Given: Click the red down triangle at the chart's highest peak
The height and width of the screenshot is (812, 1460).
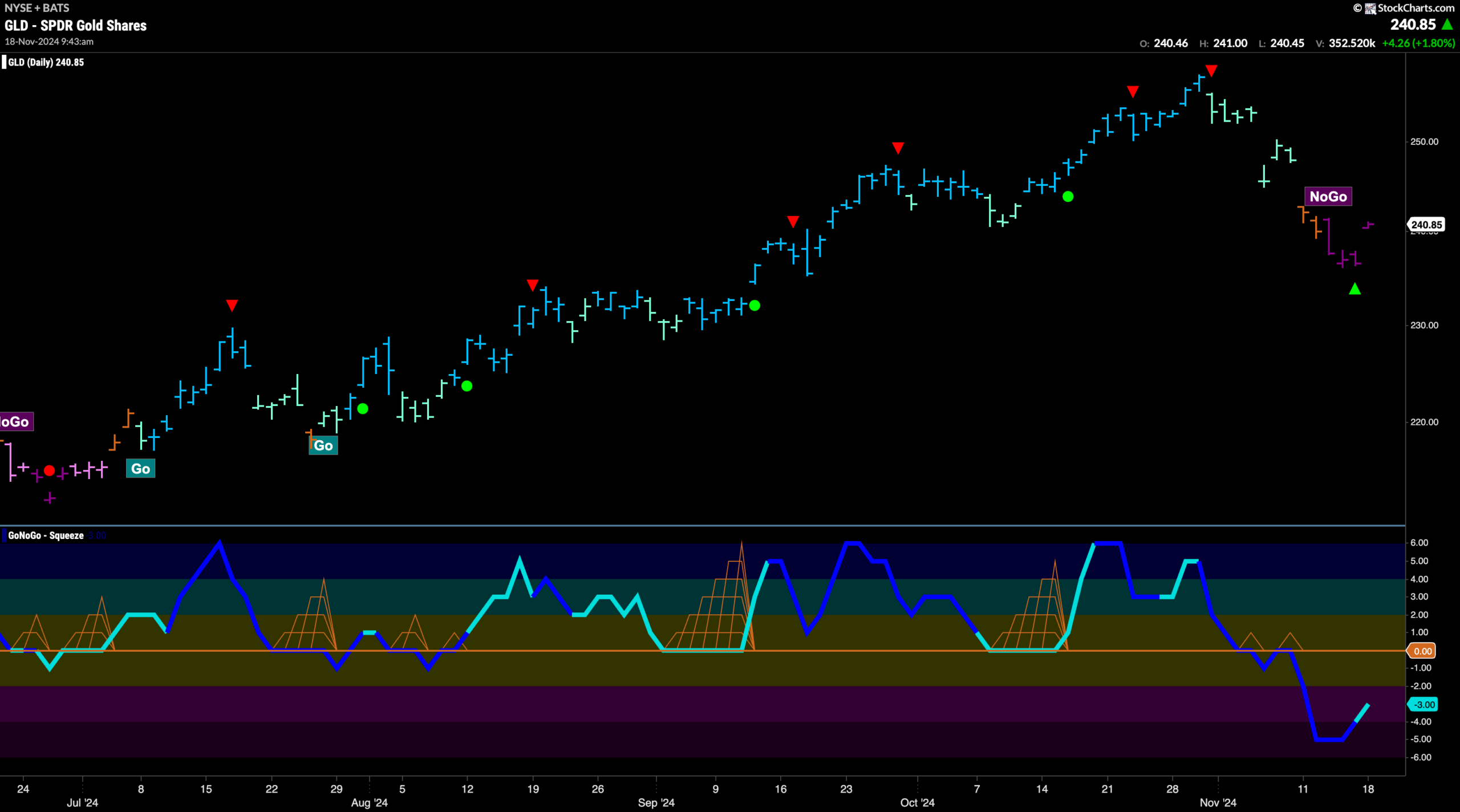Looking at the screenshot, I should (x=1211, y=71).
